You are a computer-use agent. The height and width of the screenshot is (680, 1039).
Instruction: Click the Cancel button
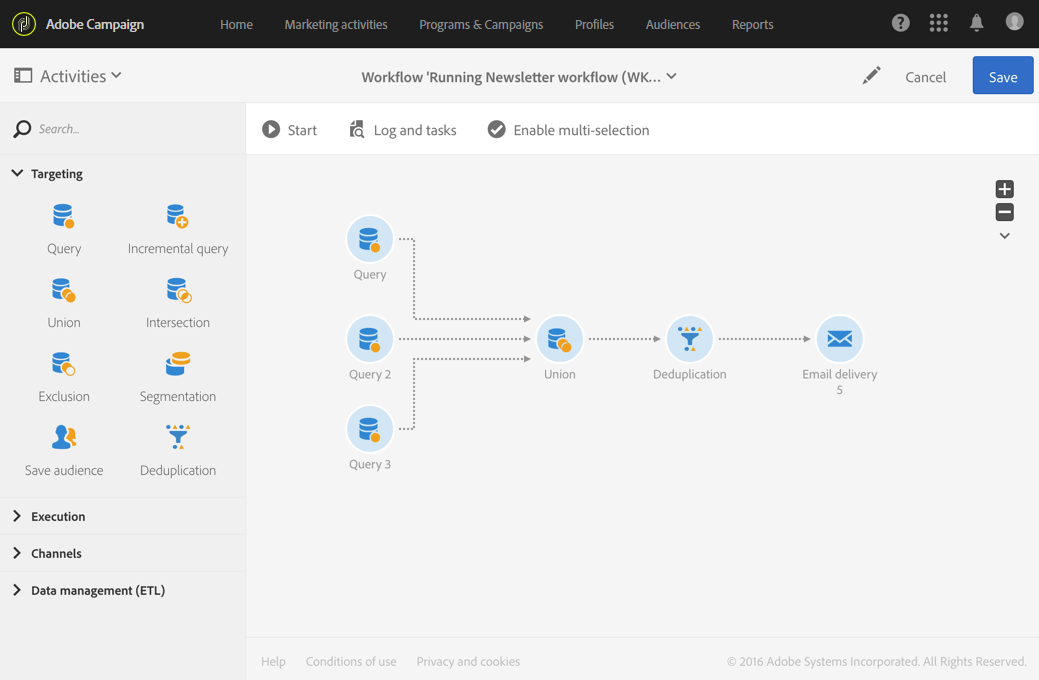926,77
